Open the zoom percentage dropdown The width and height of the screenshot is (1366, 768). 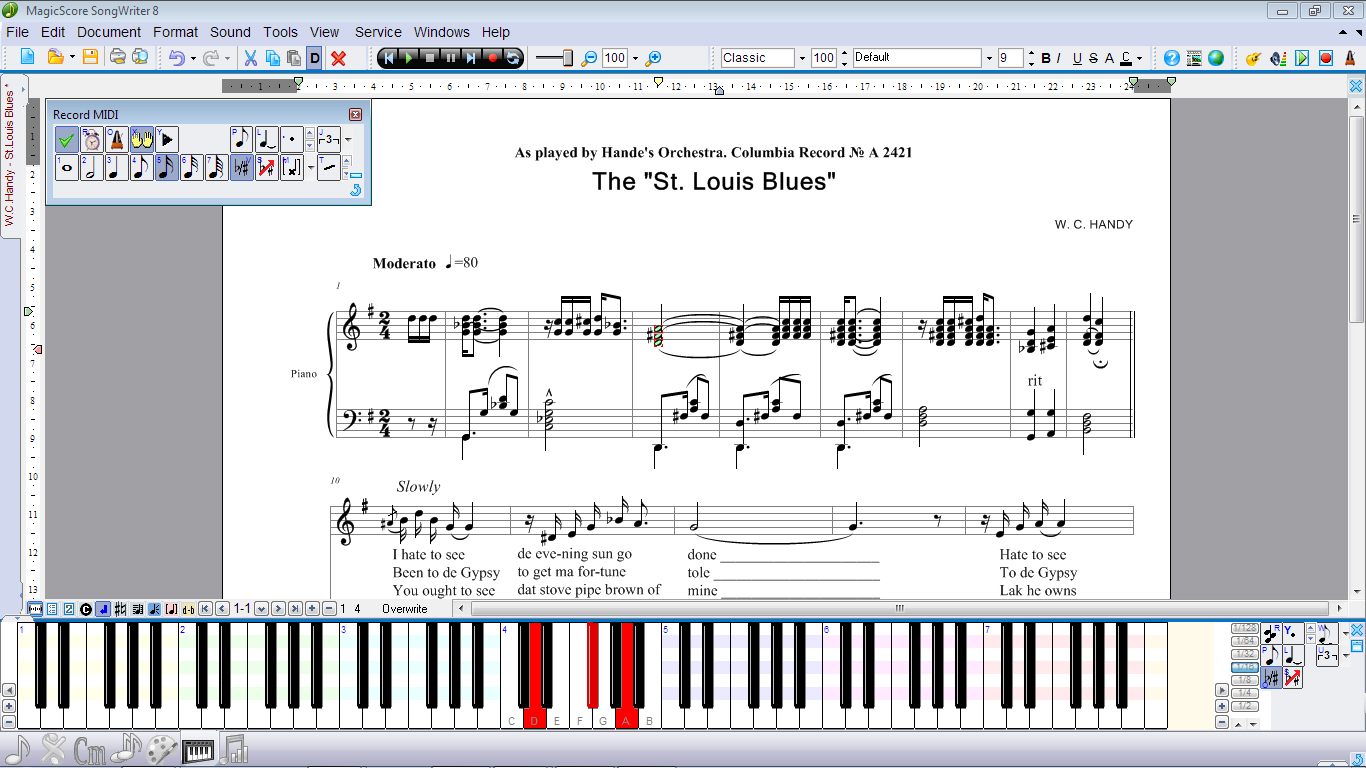(x=635, y=58)
